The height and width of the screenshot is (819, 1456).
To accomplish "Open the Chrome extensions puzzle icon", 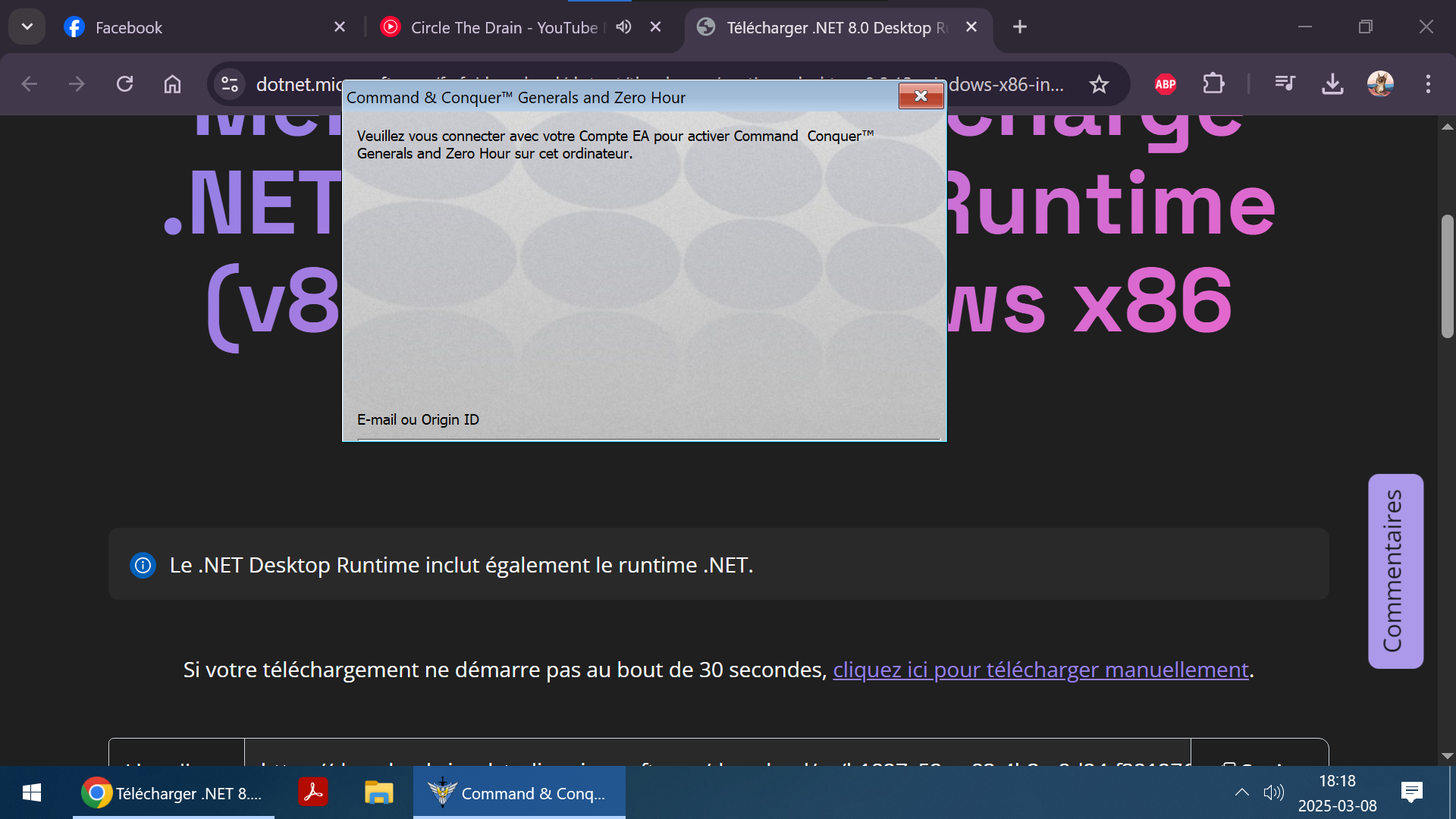I will (x=1213, y=83).
